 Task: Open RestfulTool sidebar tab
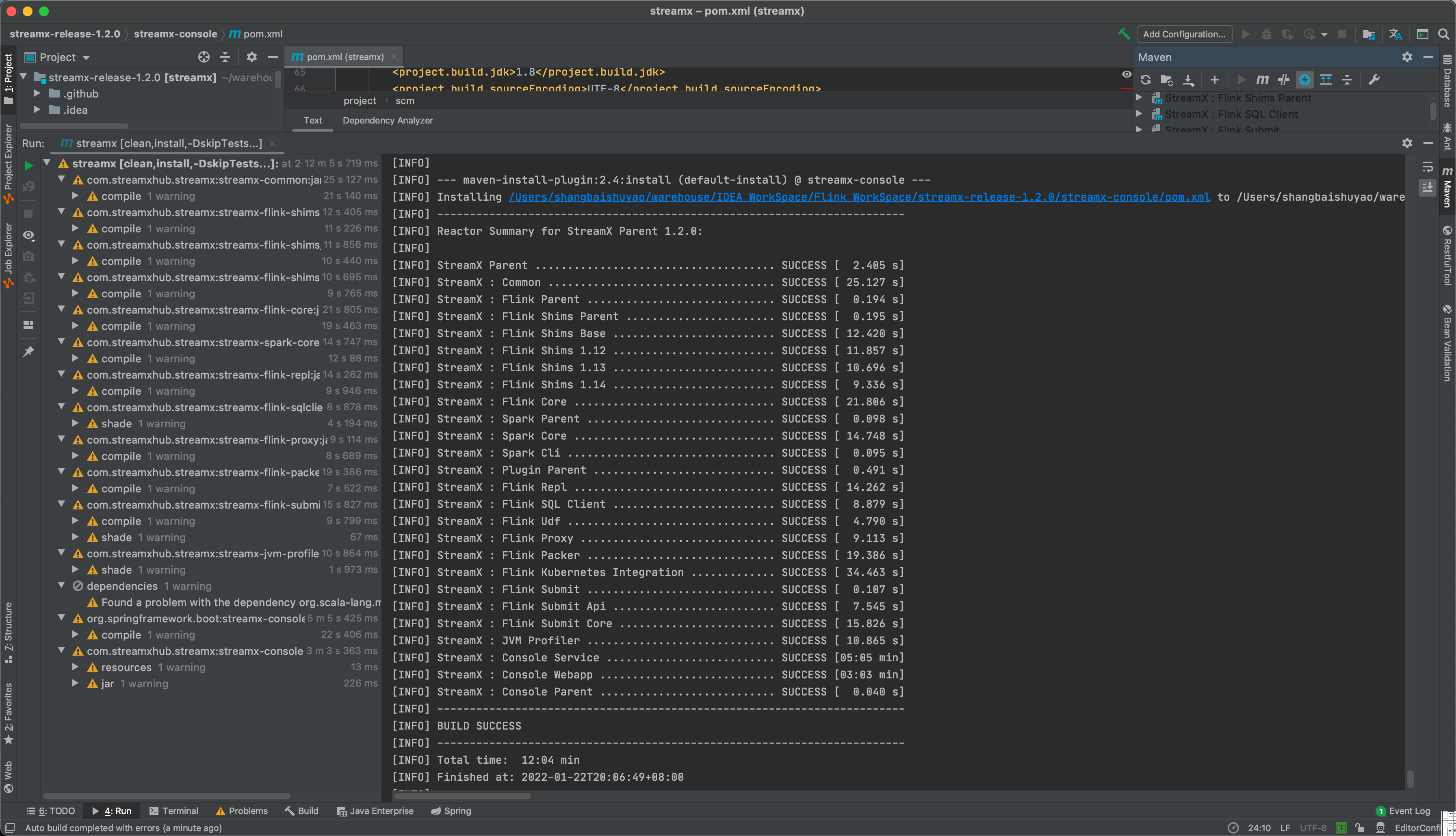(x=1447, y=255)
